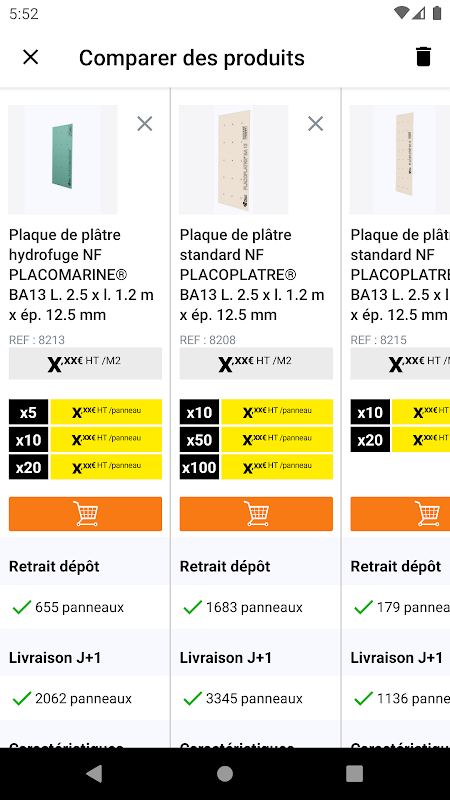Select x100 quantity price for ref 8208
450x800 pixels.
pos(256,467)
